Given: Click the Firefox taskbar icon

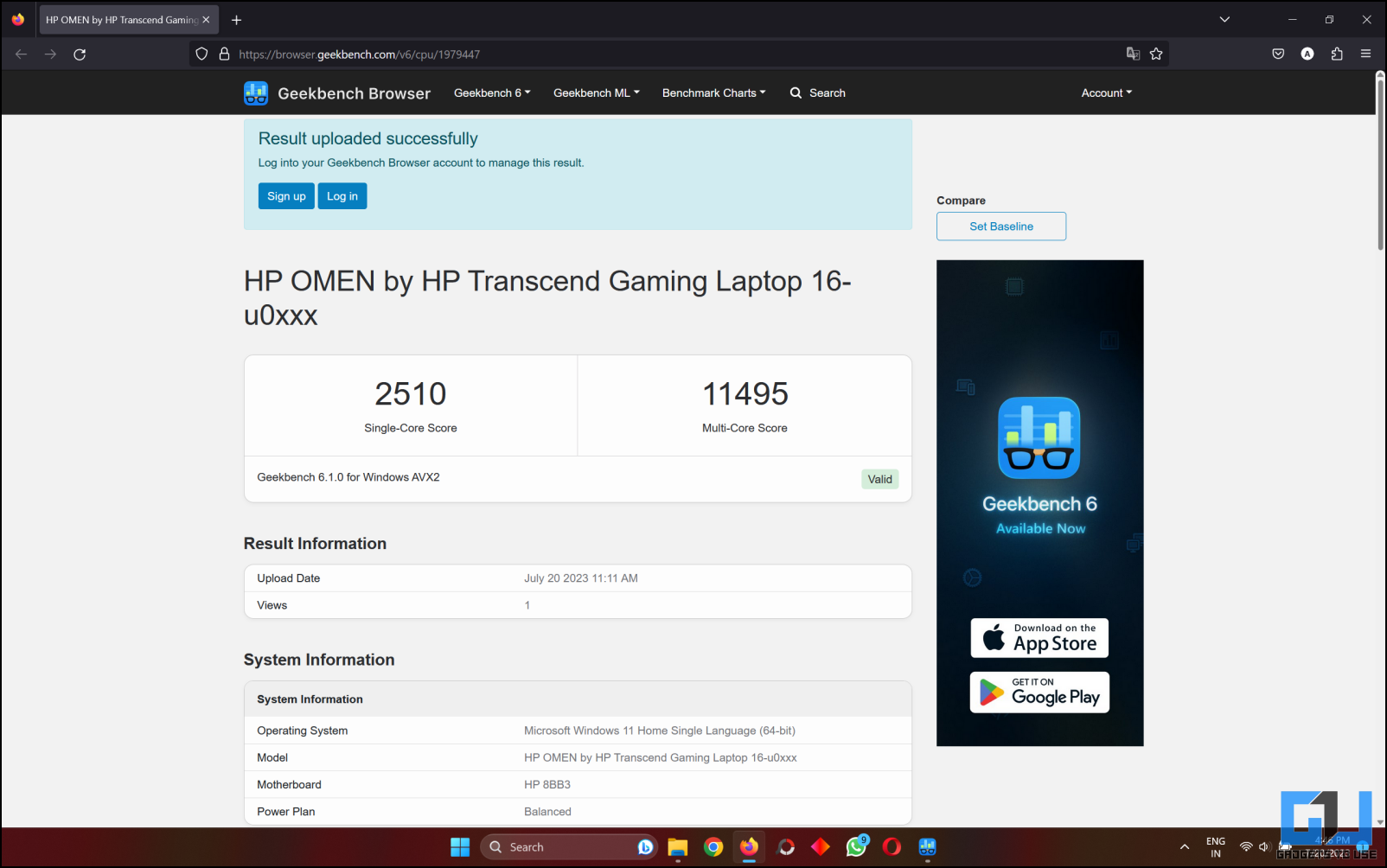Looking at the screenshot, I should (749, 846).
